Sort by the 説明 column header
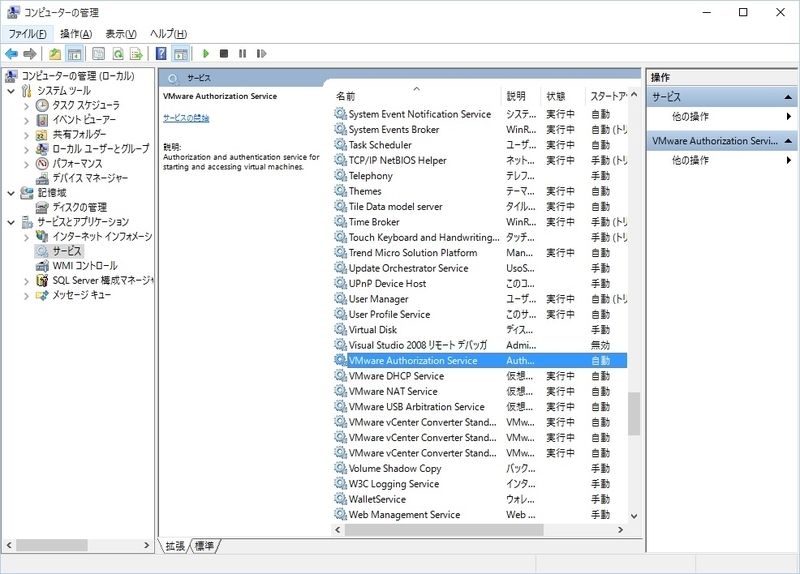Image resolution: width=800 pixels, height=574 pixels. pyautogui.click(x=521, y=96)
